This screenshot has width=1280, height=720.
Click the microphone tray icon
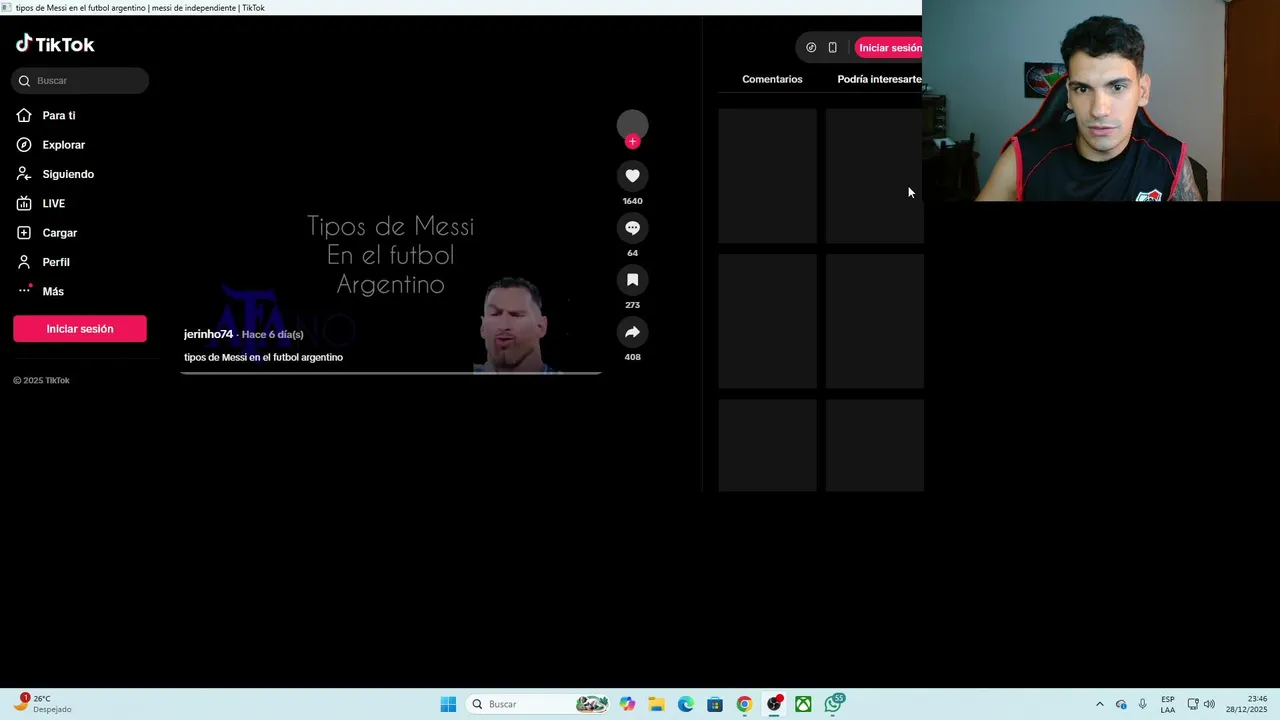coord(1143,704)
